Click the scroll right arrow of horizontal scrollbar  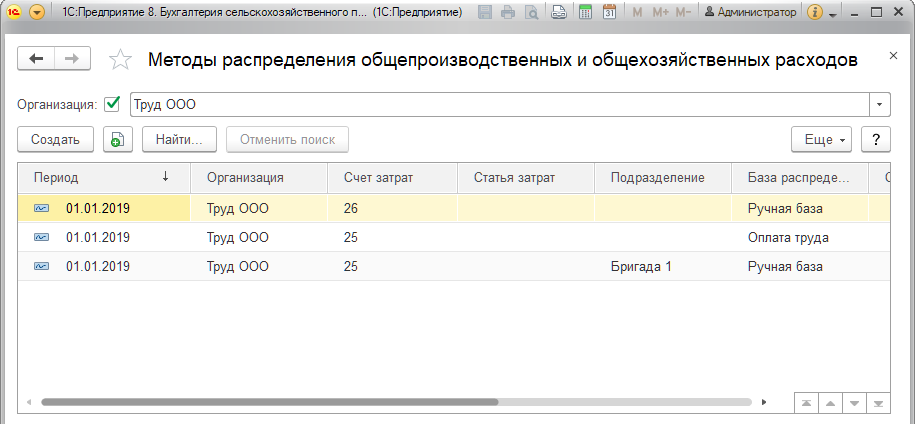point(764,402)
